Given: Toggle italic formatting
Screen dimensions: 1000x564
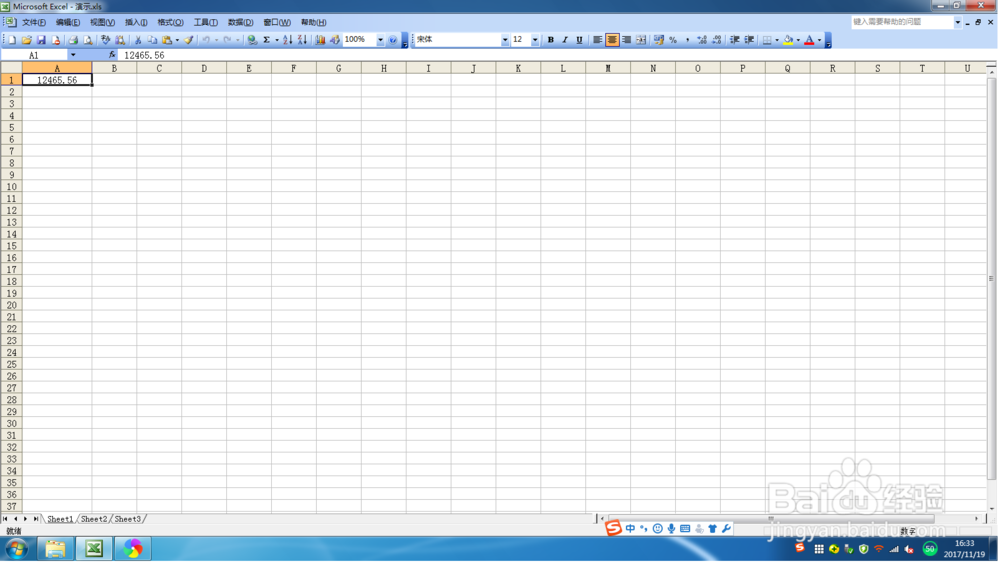Looking at the screenshot, I should pyautogui.click(x=565, y=40).
